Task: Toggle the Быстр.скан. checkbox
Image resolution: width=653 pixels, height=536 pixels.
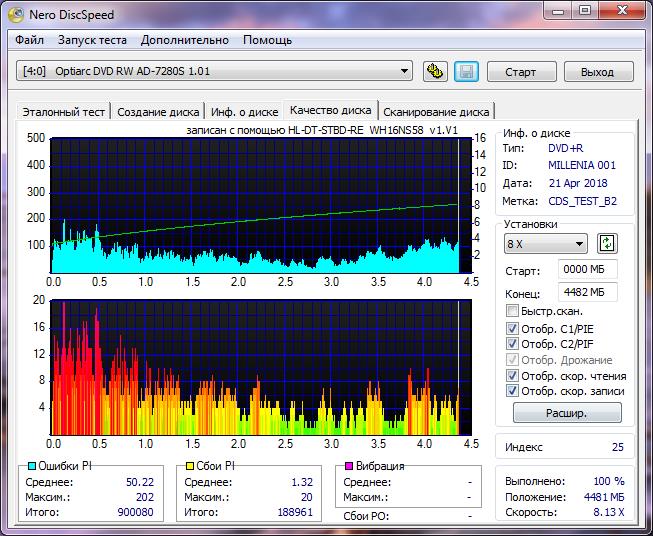Action: coord(513,311)
